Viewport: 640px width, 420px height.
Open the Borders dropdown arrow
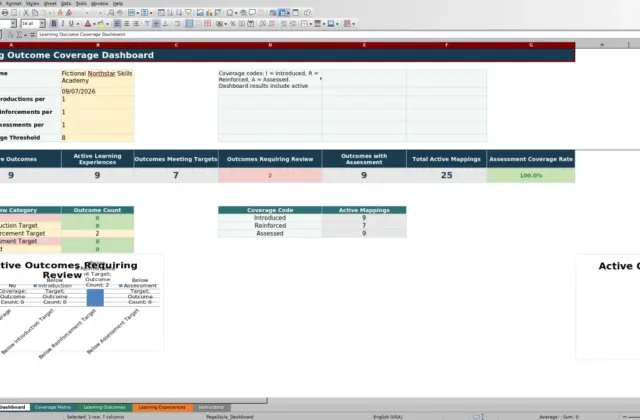(311, 24)
